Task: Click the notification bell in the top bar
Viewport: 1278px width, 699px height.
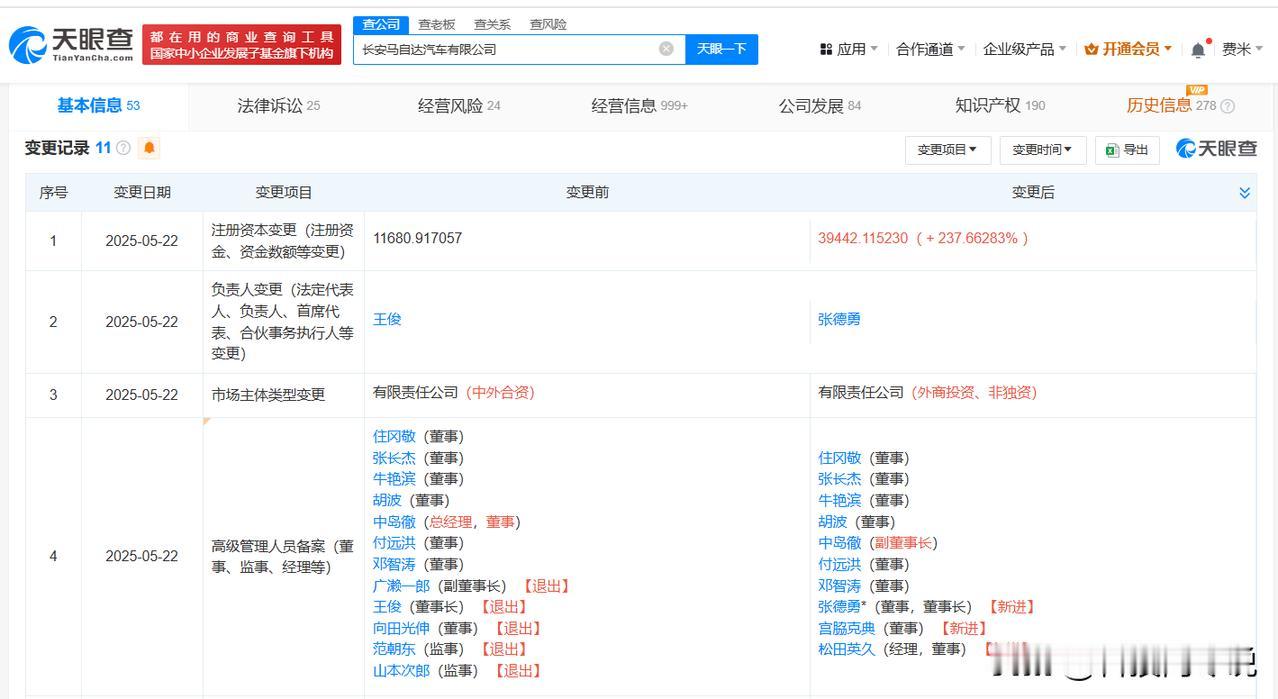Action: point(1198,49)
